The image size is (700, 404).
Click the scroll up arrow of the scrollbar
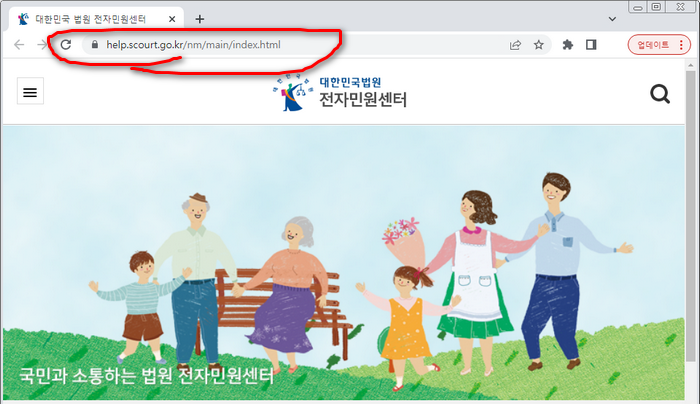[x=691, y=65]
